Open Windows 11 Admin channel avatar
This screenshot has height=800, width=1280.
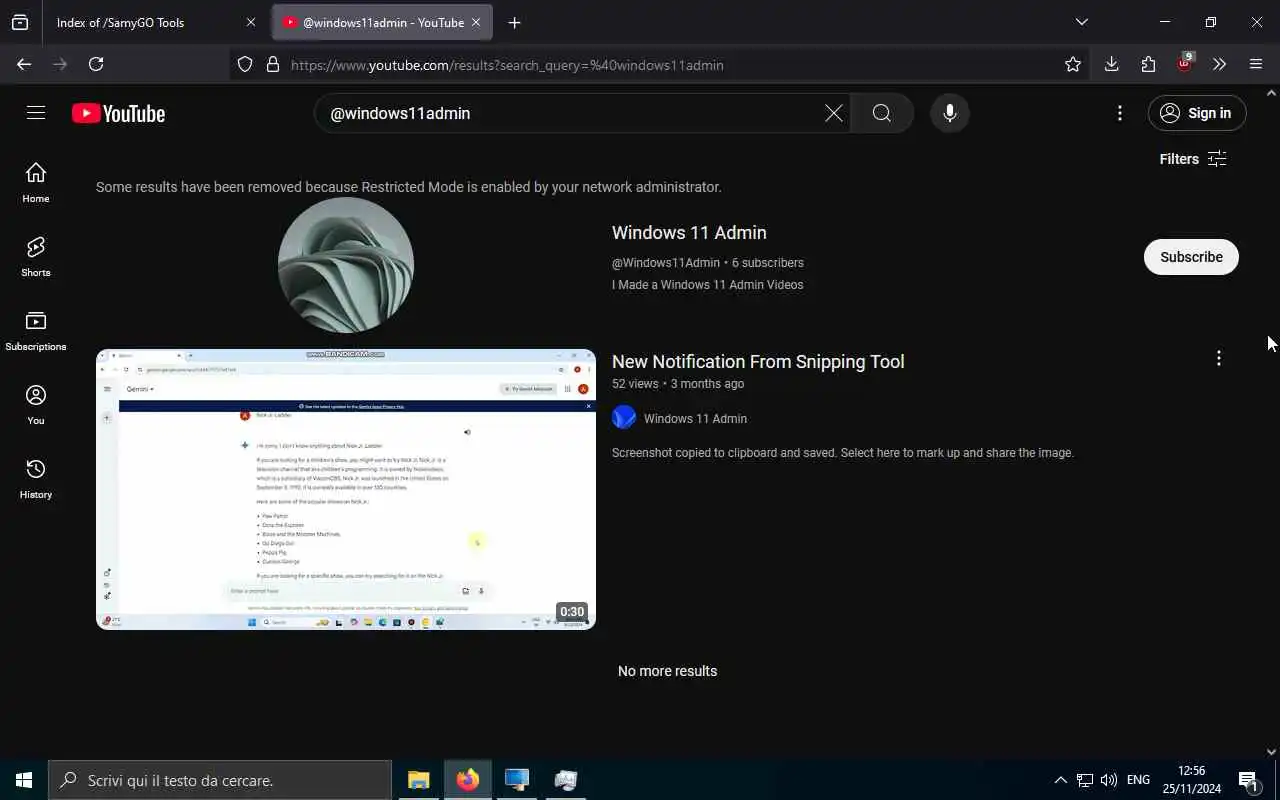tap(346, 265)
